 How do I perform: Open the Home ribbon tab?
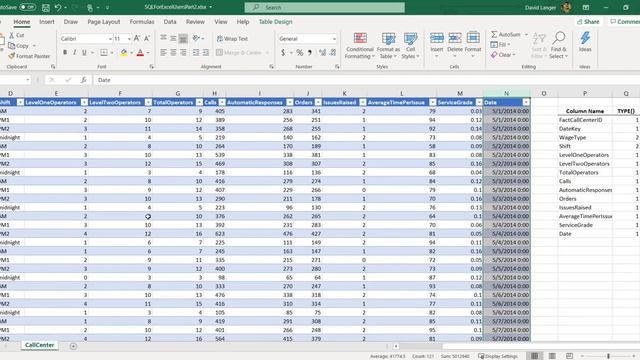tap(22, 22)
